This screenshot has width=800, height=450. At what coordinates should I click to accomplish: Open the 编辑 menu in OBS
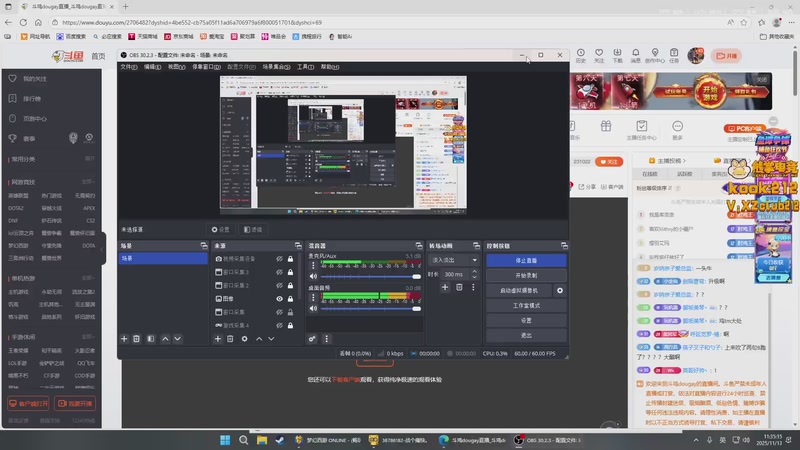point(152,67)
